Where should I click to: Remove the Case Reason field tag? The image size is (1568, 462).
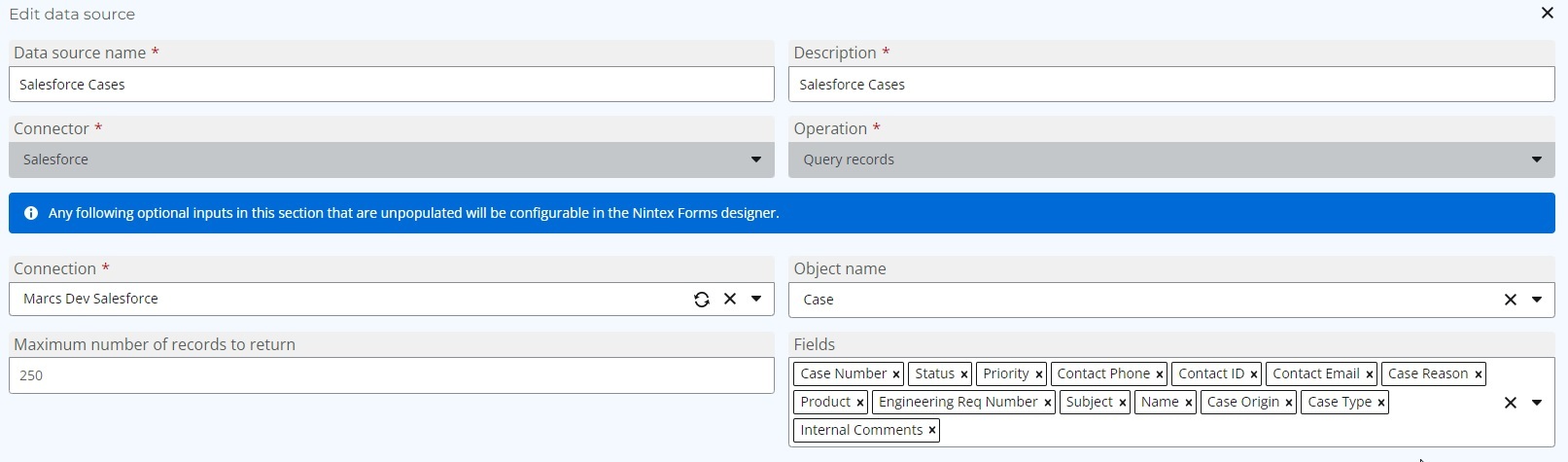click(x=1479, y=374)
